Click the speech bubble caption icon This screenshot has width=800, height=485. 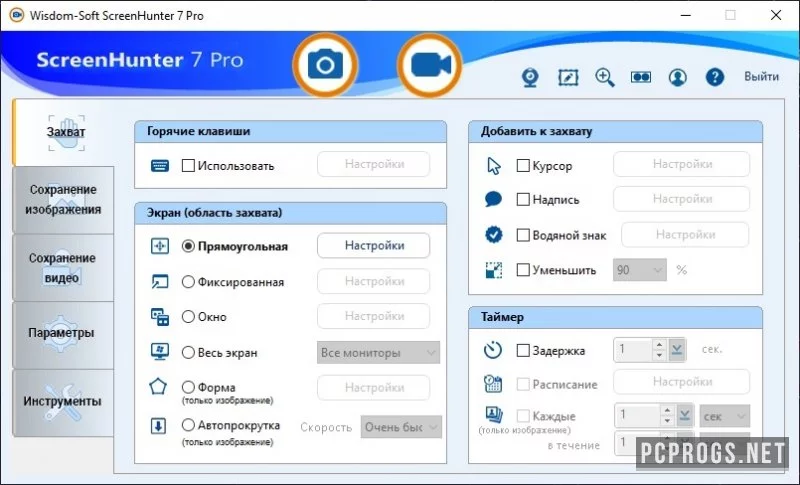[x=493, y=199]
